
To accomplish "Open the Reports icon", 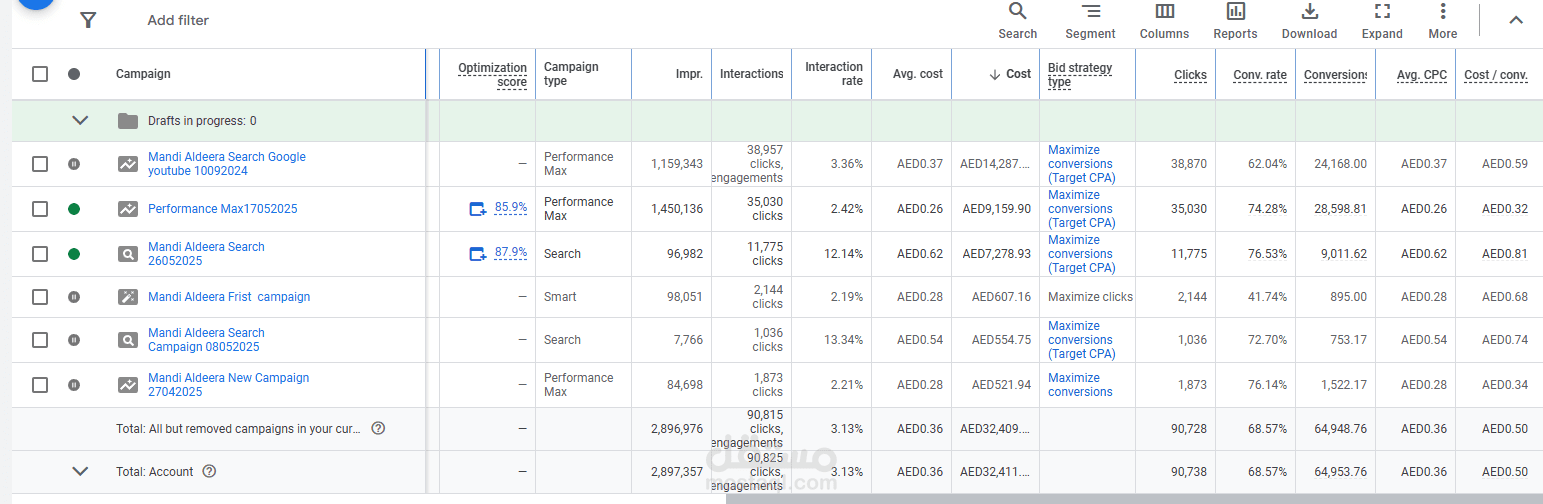I will 1235,20.
